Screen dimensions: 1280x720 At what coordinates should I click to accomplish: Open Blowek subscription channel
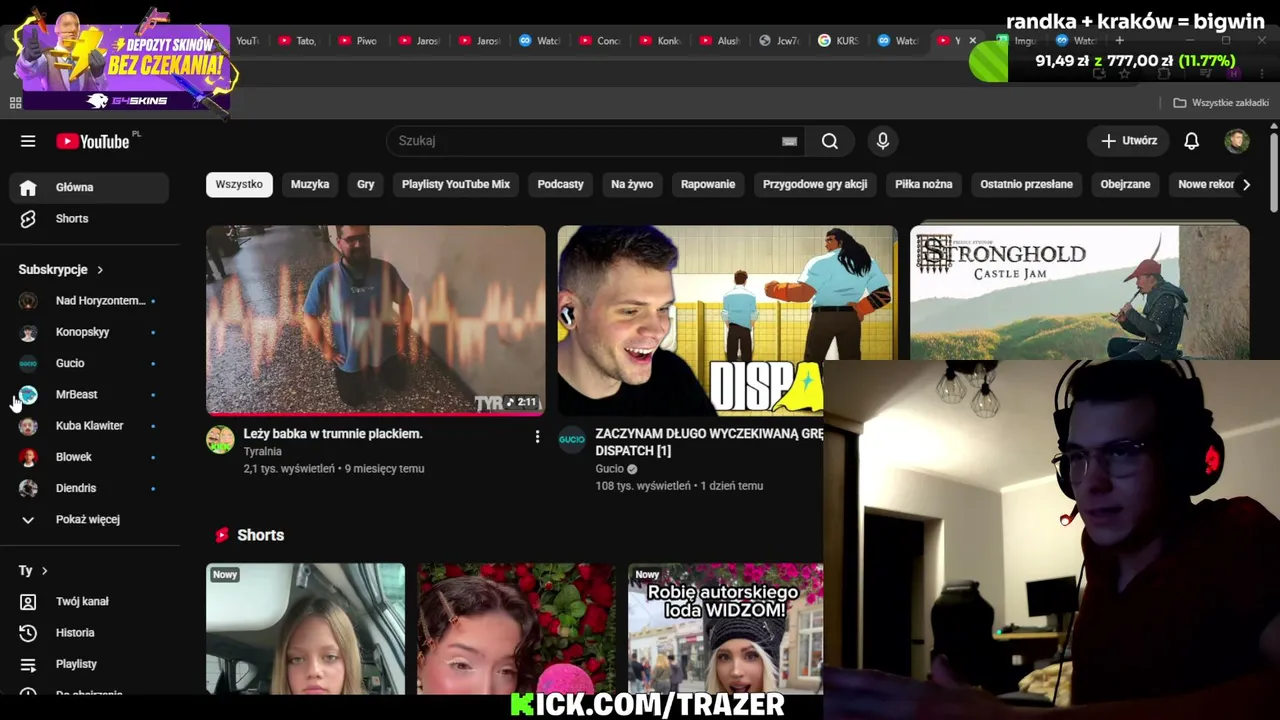(x=89, y=457)
